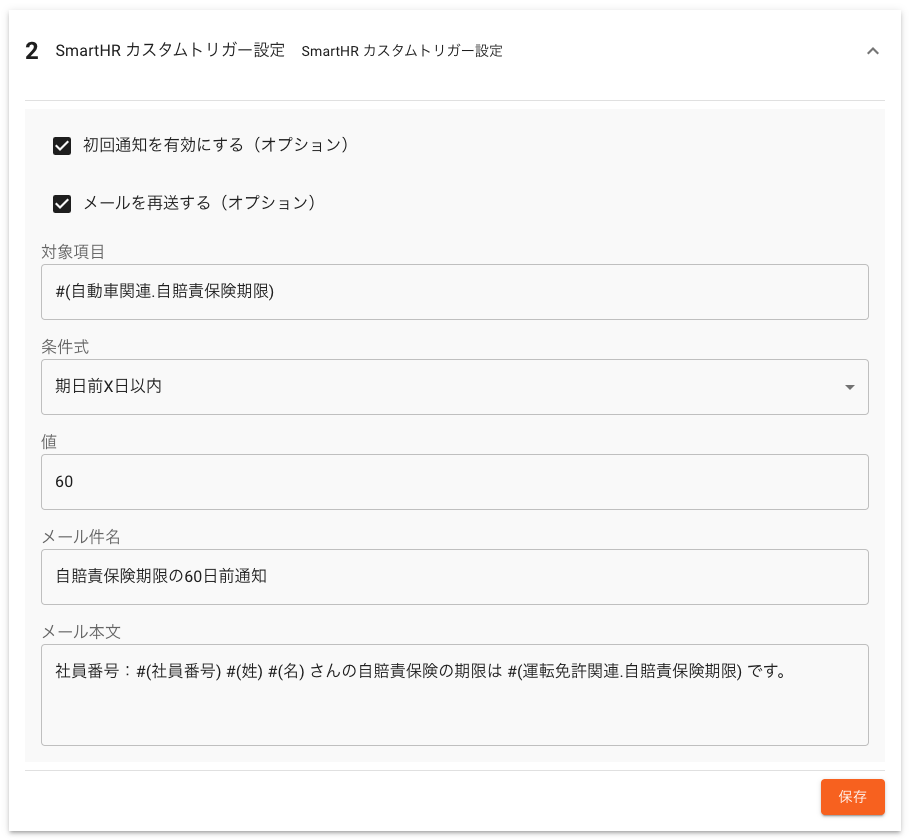
Task: Click the メール件名 field label
Action: [81, 537]
